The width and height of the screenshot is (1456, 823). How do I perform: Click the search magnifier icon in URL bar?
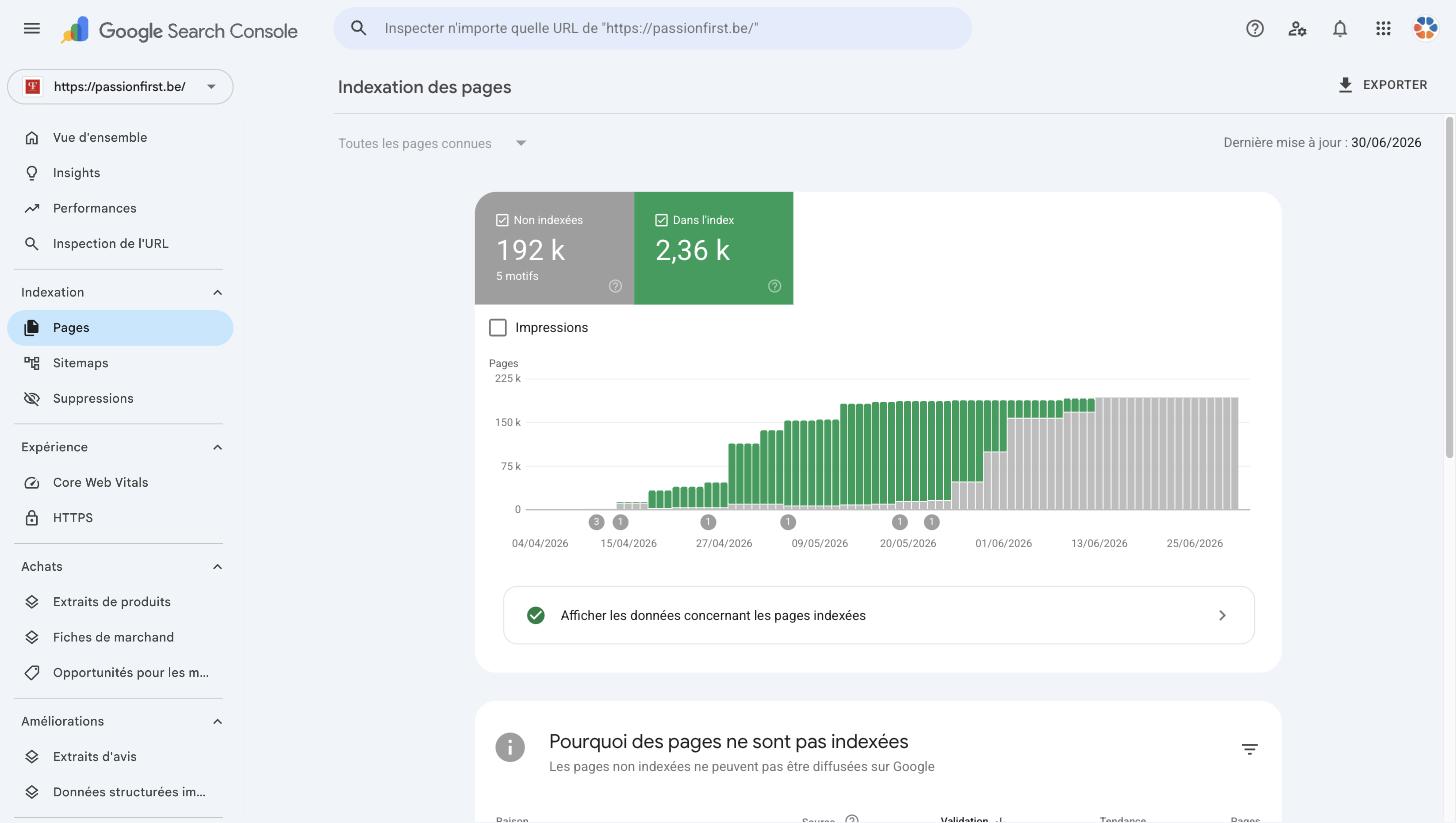[x=359, y=28]
